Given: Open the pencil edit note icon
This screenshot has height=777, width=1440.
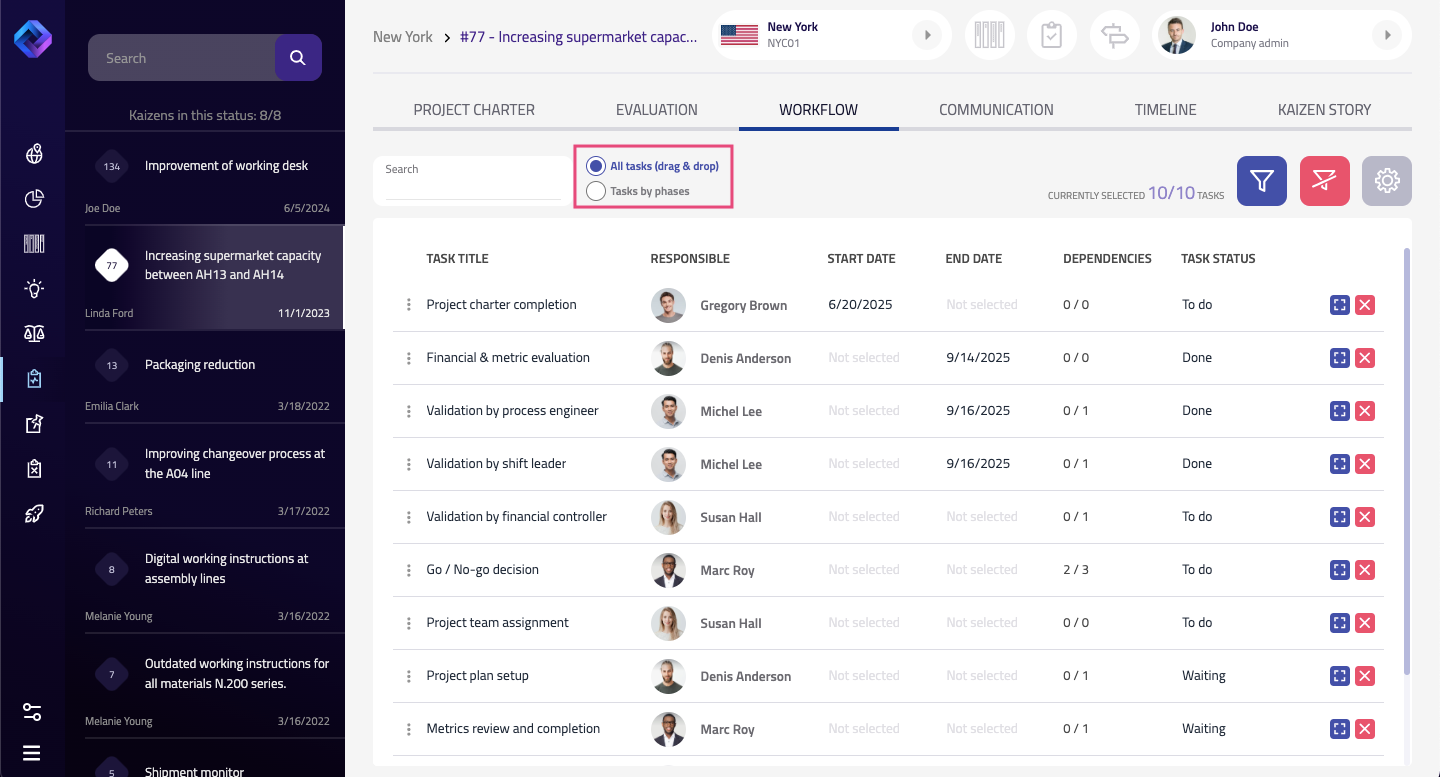Looking at the screenshot, I should [34, 424].
